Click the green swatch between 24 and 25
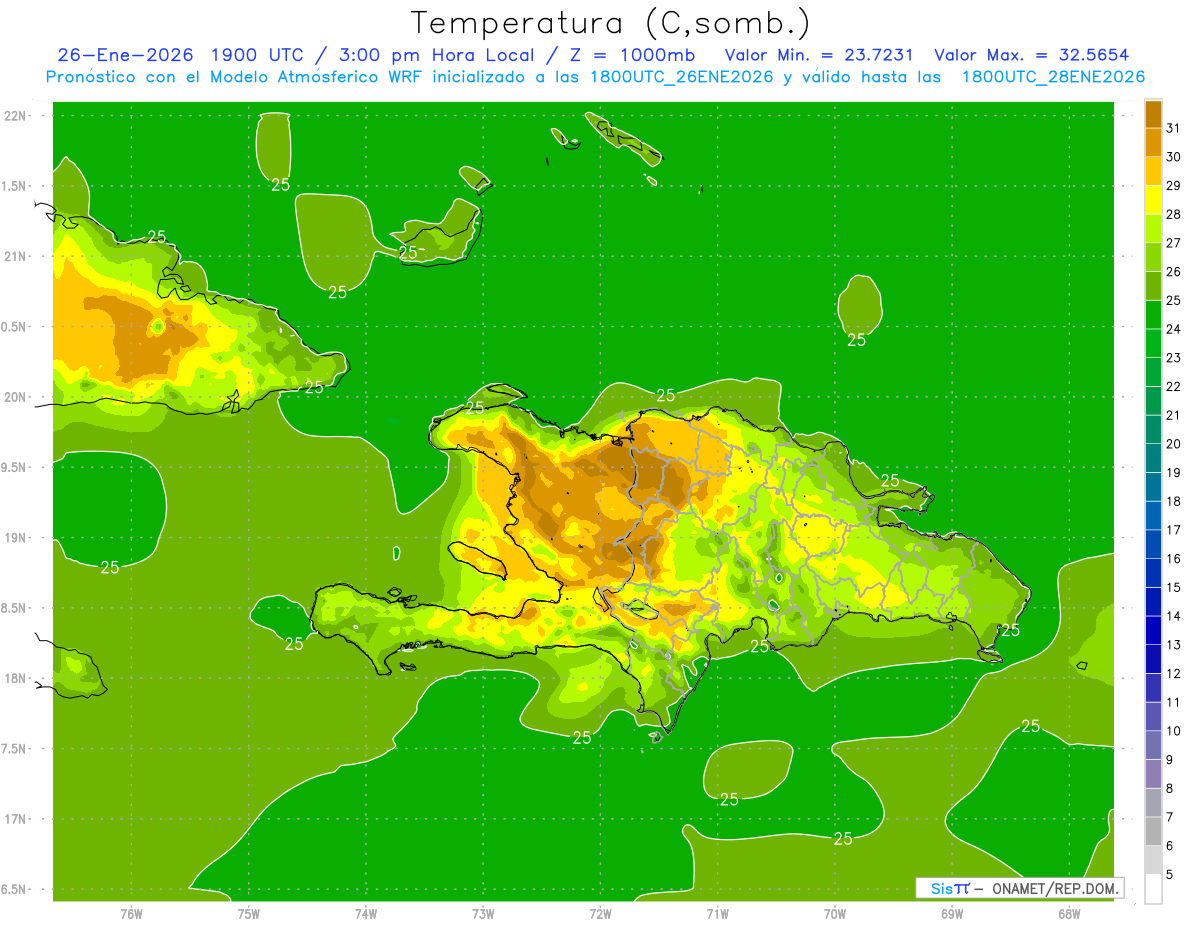The height and width of the screenshot is (927, 1200). click(1153, 315)
